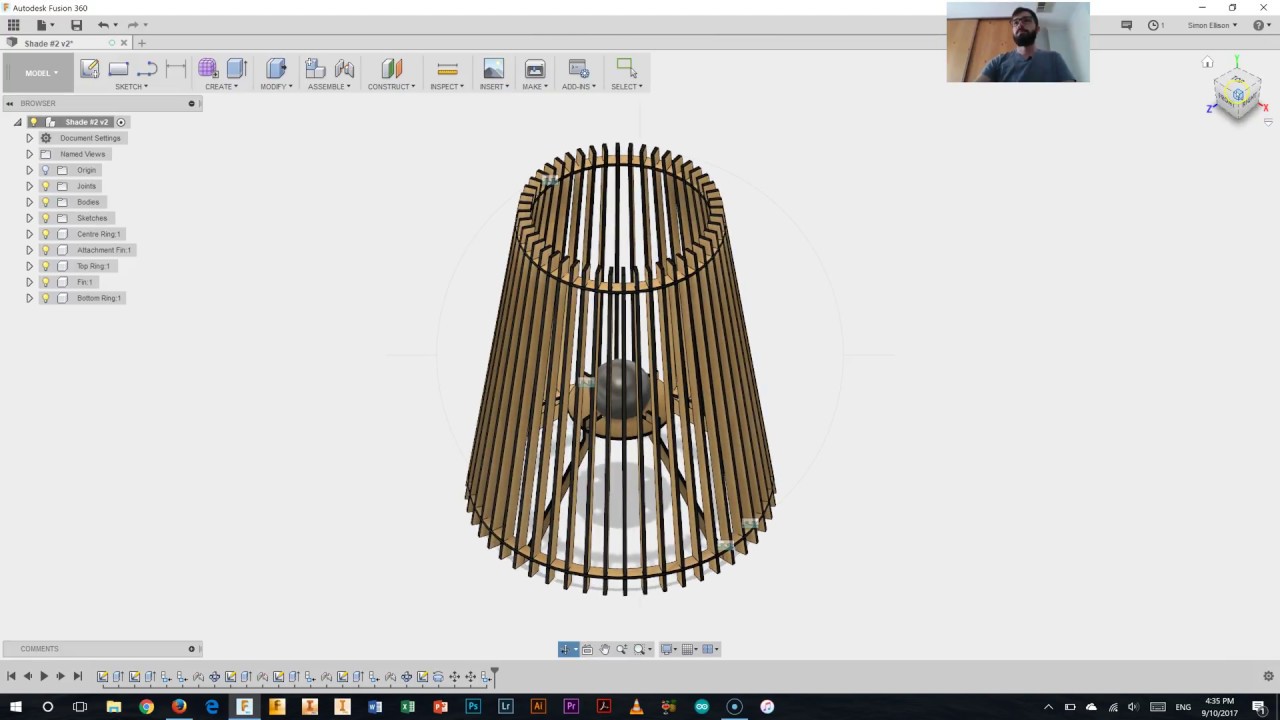Click the Job Status clock icon

(x=1153, y=25)
